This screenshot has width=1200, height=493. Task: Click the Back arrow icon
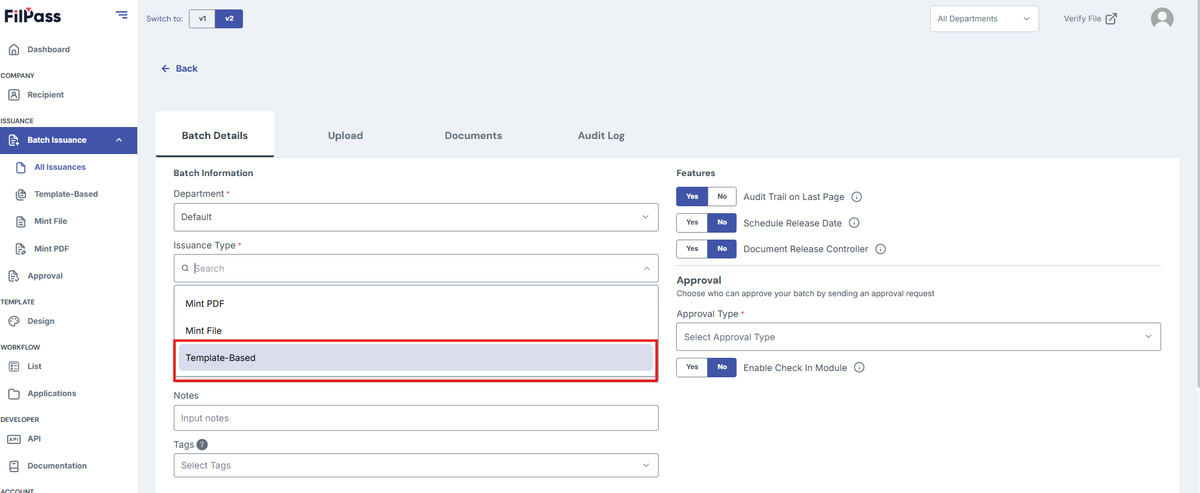(166, 69)
